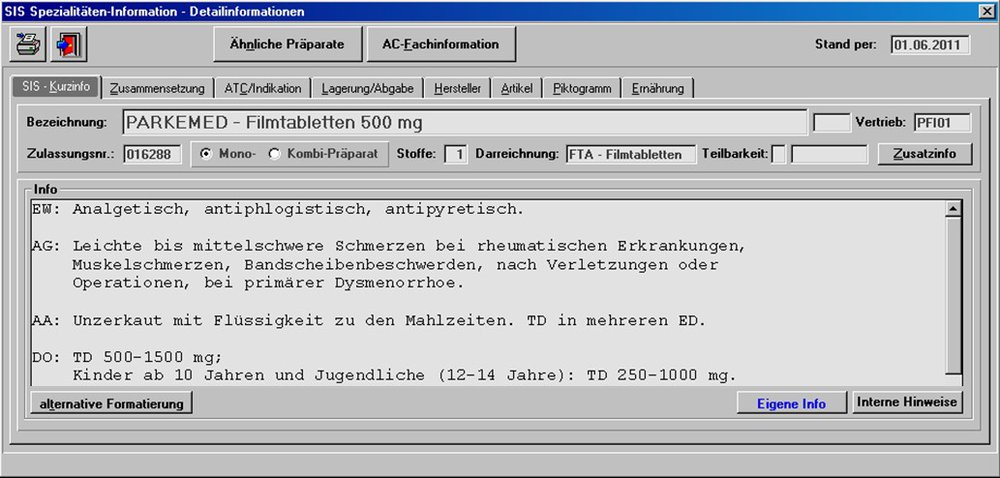The height and width of the screenshot is (478, 1000).
Task: Click the Zulassungsnr. field 016288
Action: point(152,154)
